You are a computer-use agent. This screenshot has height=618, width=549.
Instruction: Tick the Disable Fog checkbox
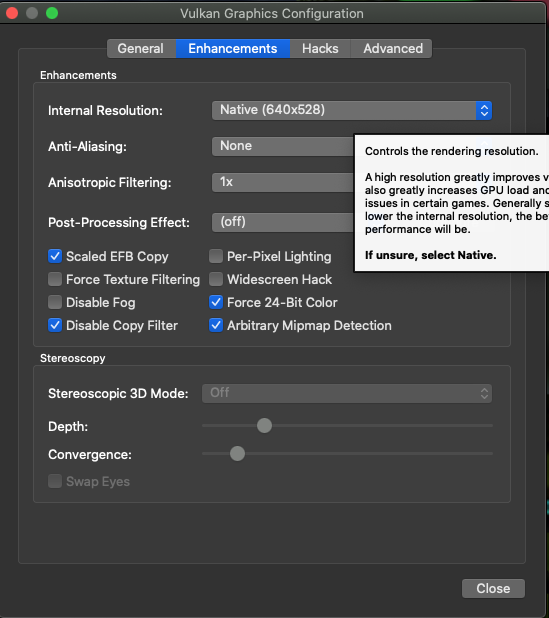click(55, 302)
